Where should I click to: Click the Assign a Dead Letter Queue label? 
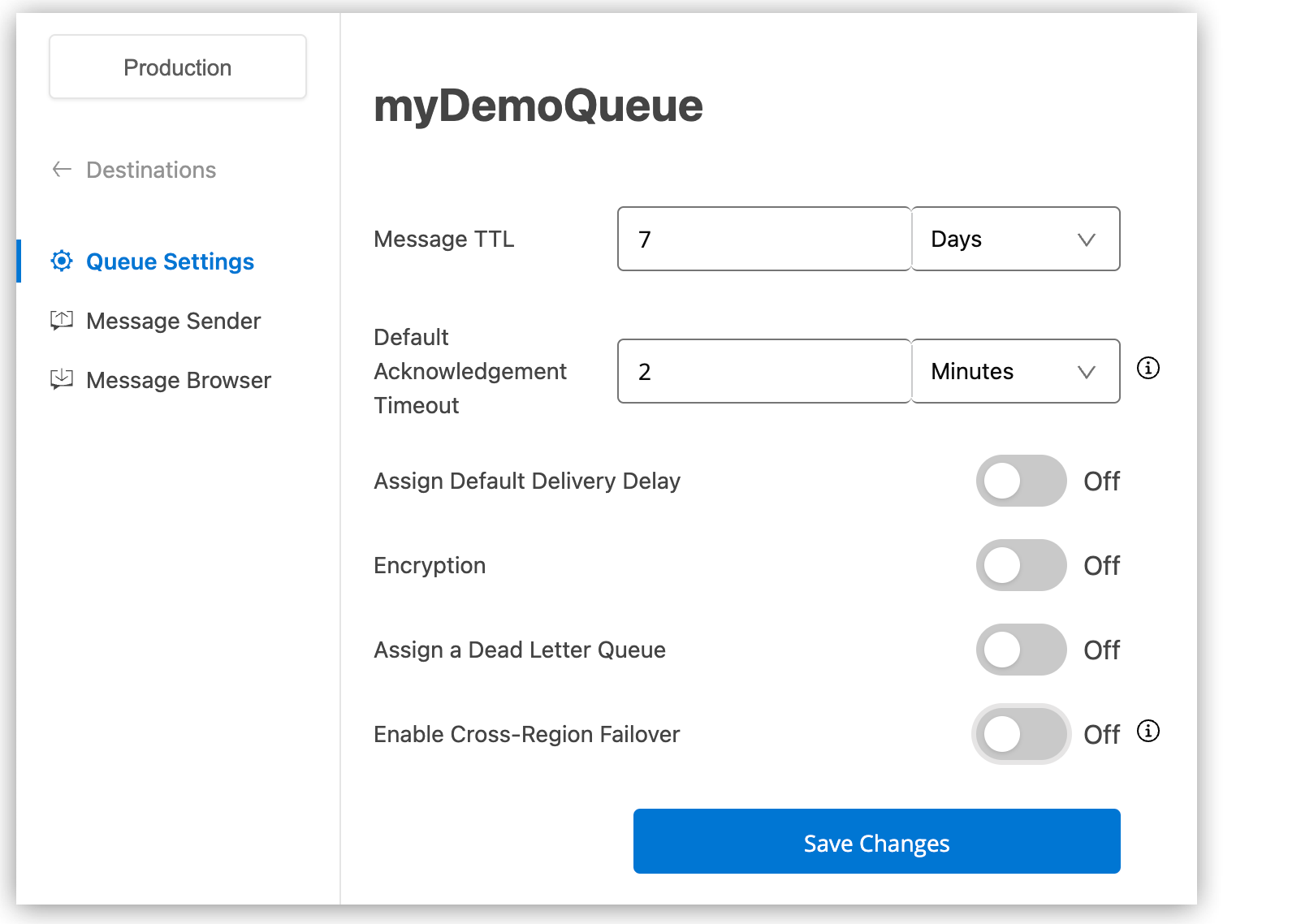[x=520, y=650]
